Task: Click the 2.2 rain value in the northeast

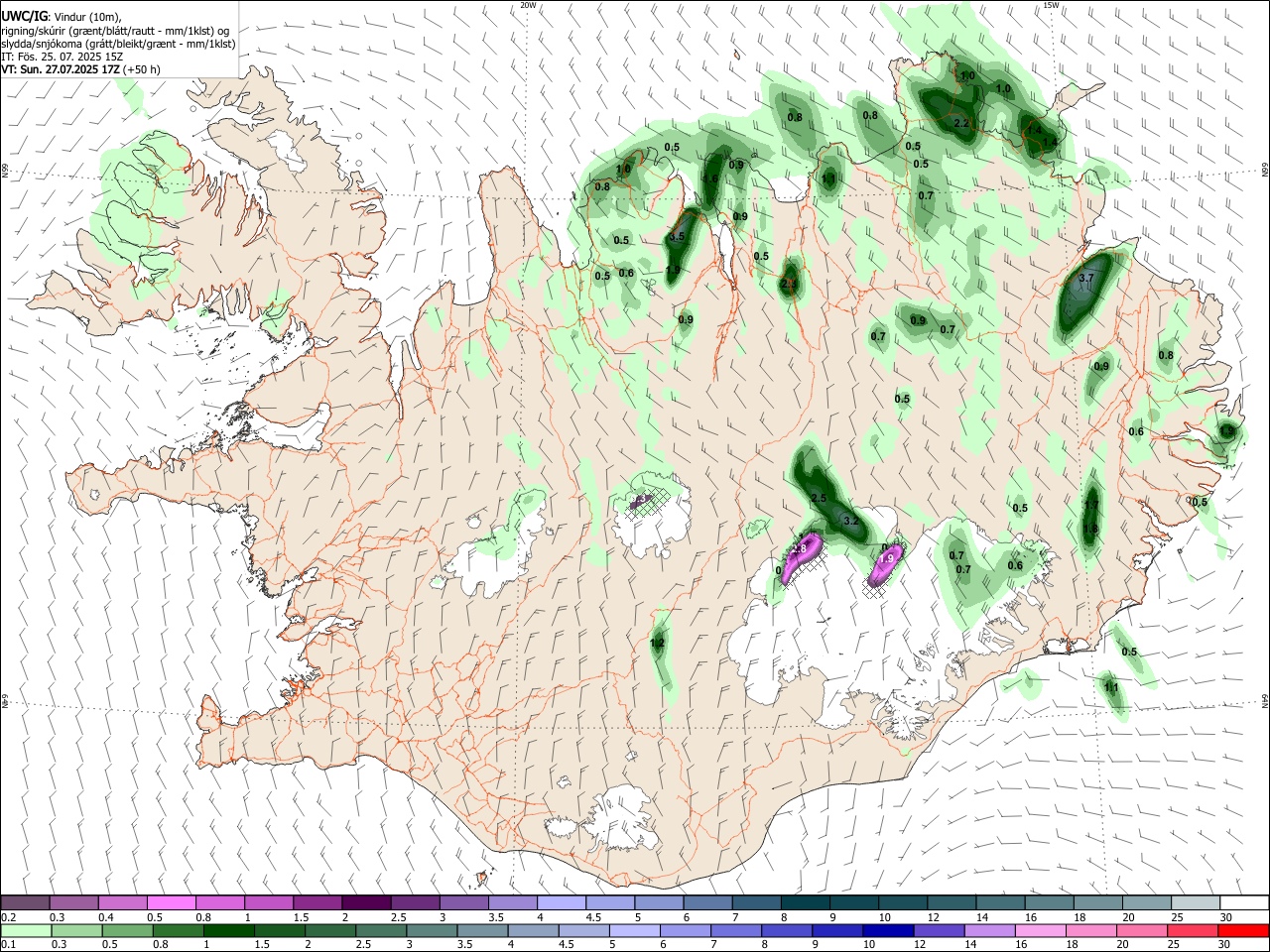Action: (x=960, y=123)
